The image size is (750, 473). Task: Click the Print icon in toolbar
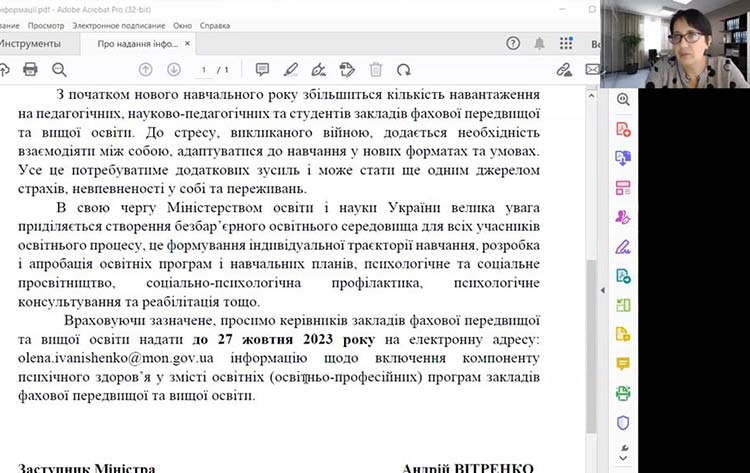(x=30, y=69)
